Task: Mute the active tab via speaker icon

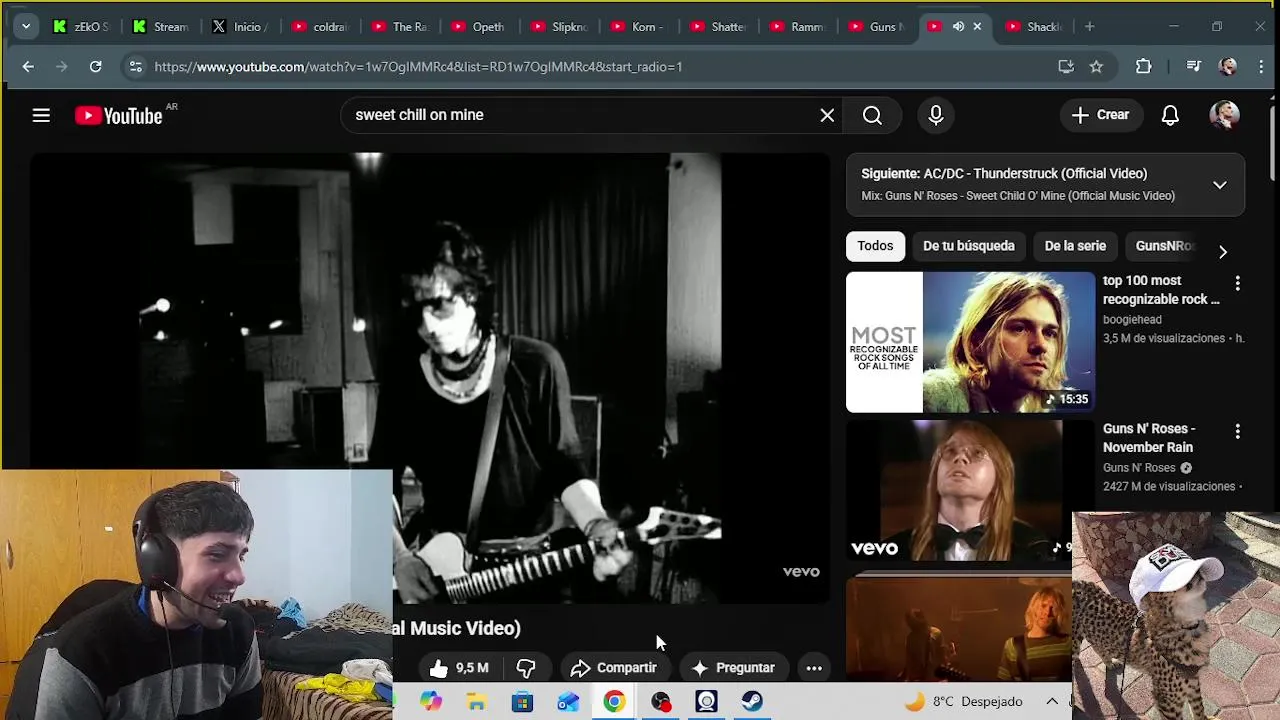Action: [x=958, y=27]
